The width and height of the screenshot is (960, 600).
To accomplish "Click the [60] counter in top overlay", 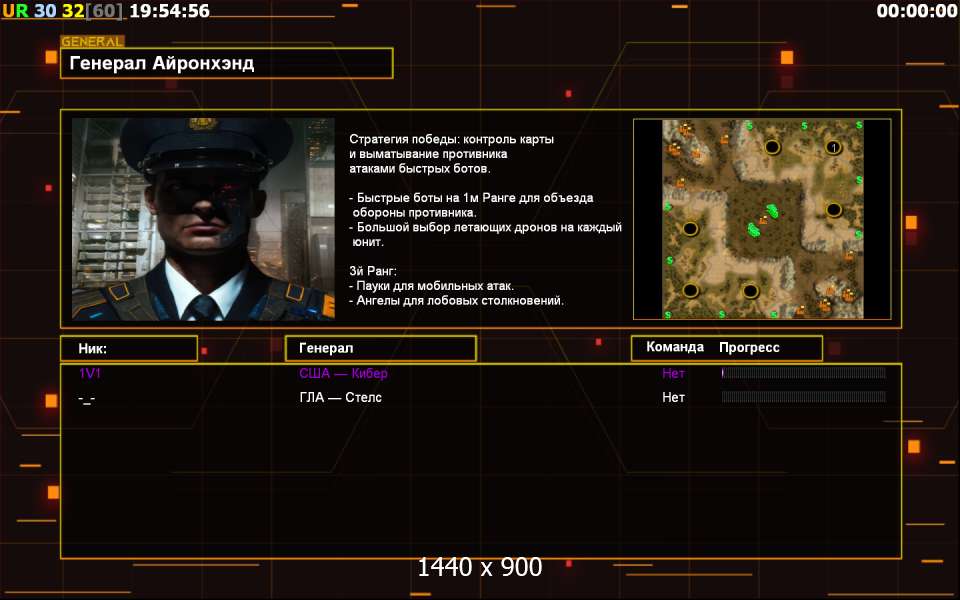I will [103, 10].
